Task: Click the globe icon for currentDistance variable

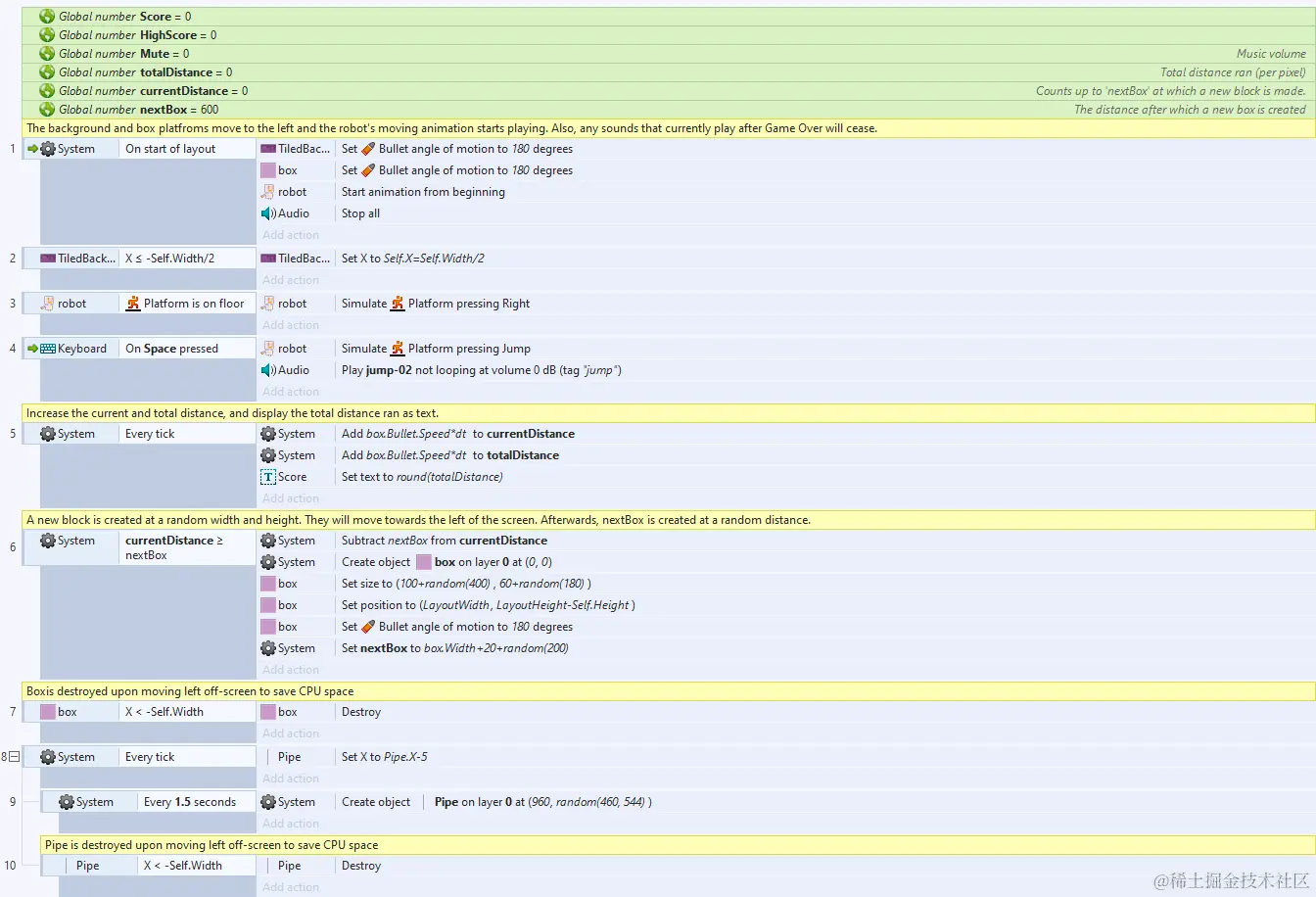Action: click(47, 91)
